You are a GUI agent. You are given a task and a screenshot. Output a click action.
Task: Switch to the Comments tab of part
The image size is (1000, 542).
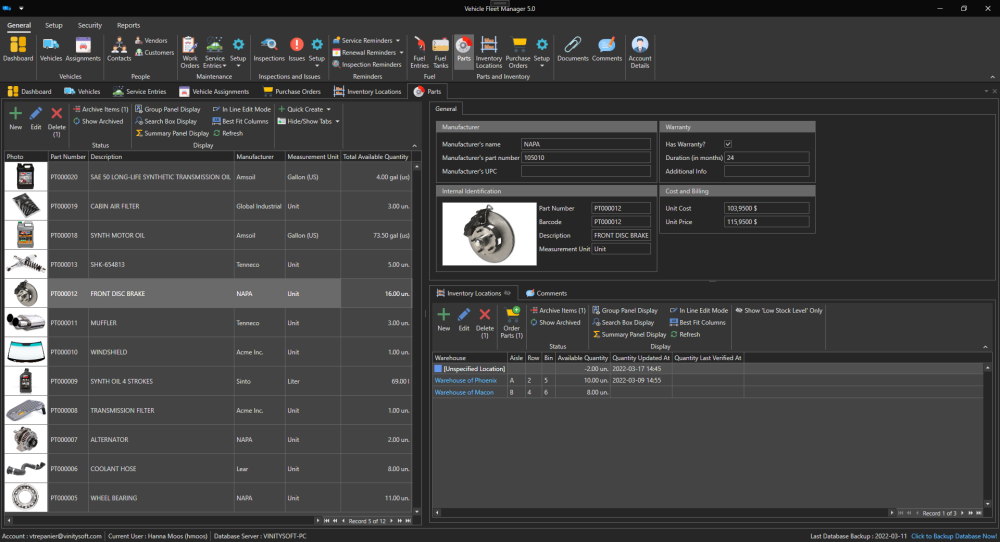[x=546, y=293]
